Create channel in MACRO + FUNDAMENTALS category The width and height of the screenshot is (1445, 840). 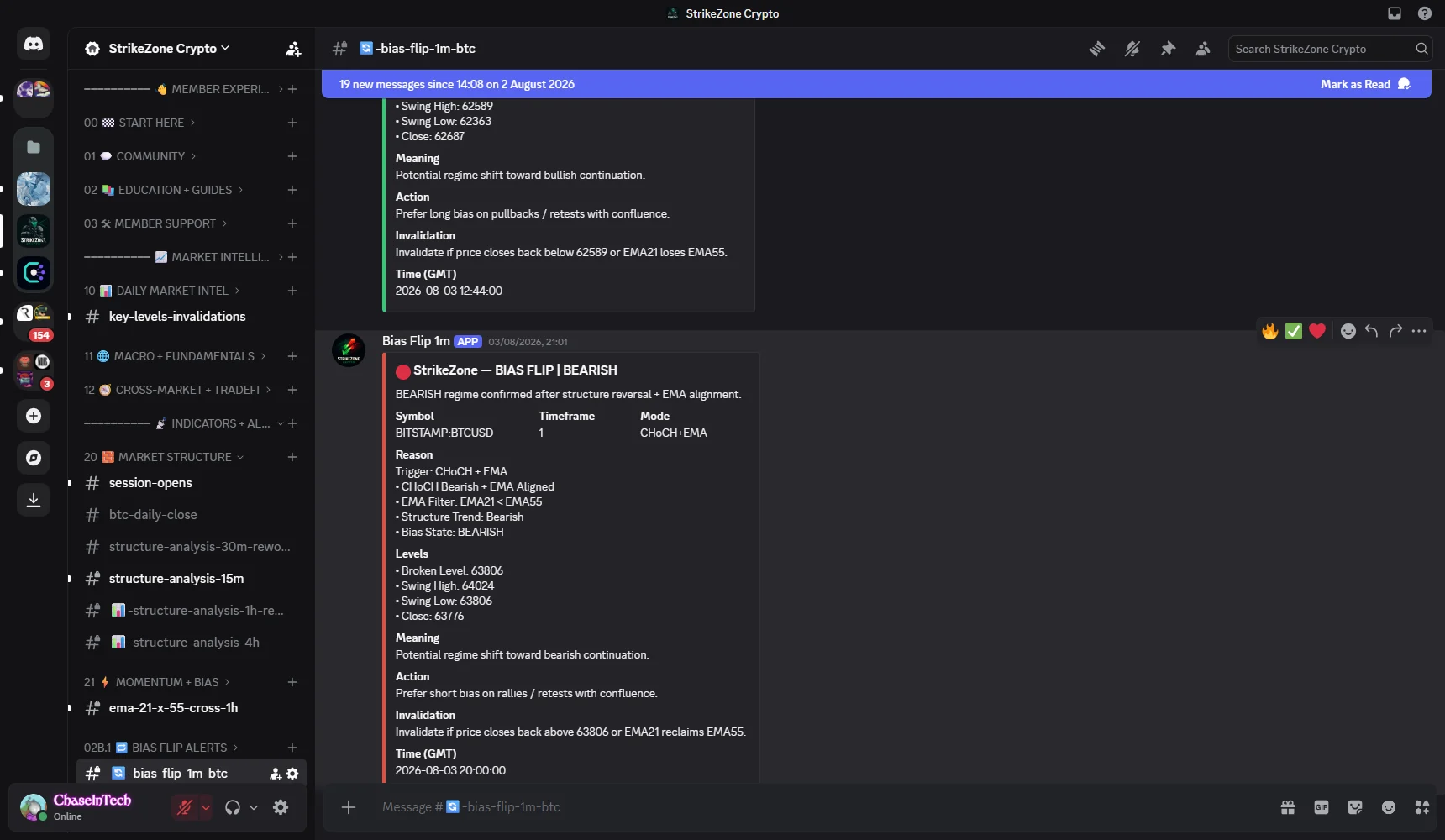292,356
